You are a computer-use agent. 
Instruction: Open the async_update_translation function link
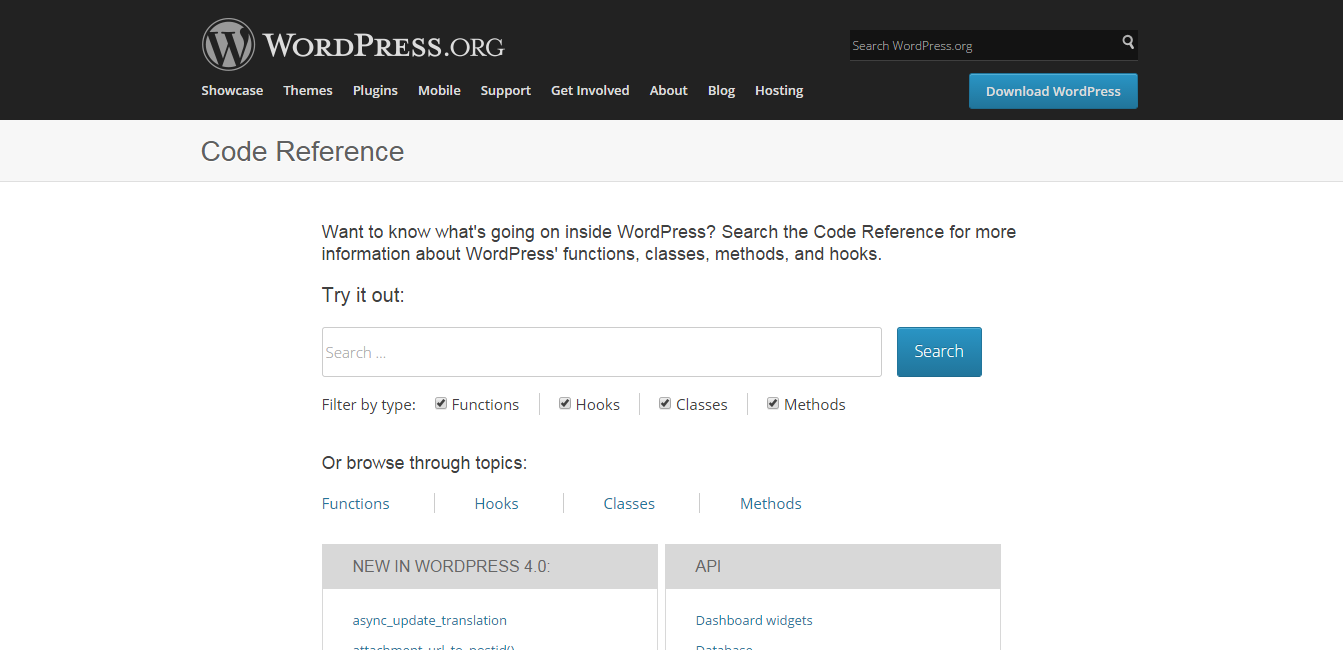point(429,620)
